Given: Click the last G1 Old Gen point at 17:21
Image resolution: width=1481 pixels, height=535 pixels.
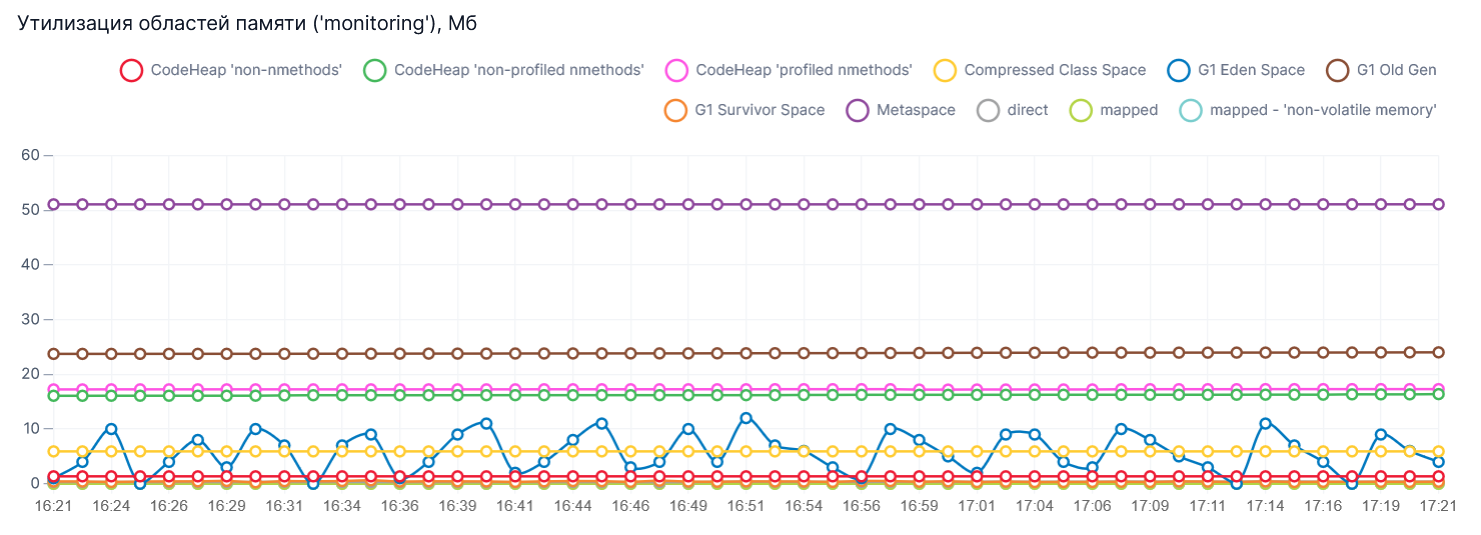Looking at the screenshot, I should [1438, 352].
